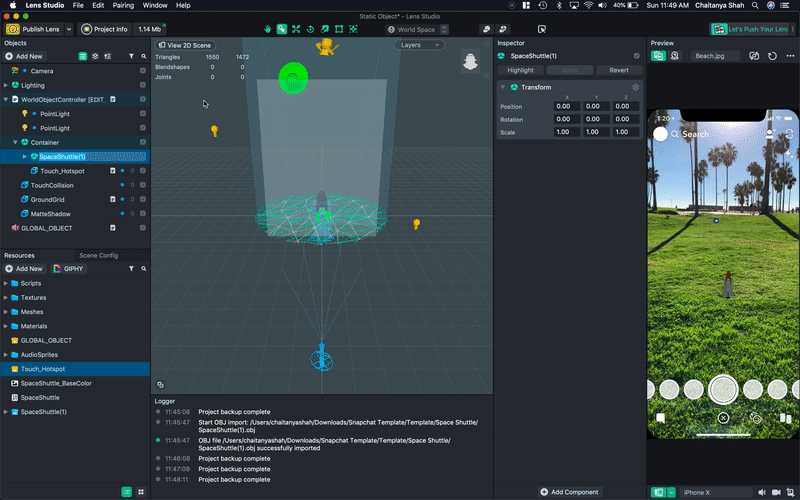Switch resources to grid view icon
Image resolution: width=800 pixels, height=500 pixels.
tap(141, 492)
